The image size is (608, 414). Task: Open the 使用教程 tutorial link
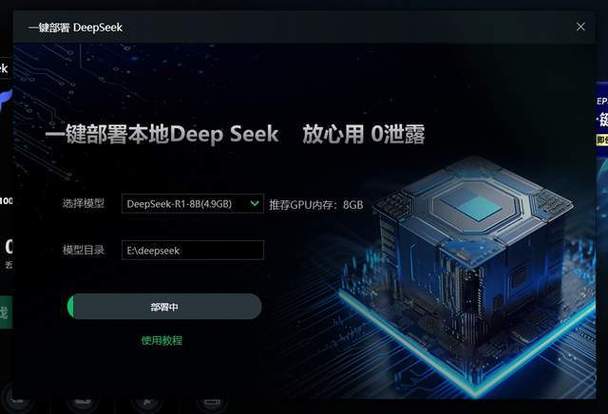coord(162,341)
